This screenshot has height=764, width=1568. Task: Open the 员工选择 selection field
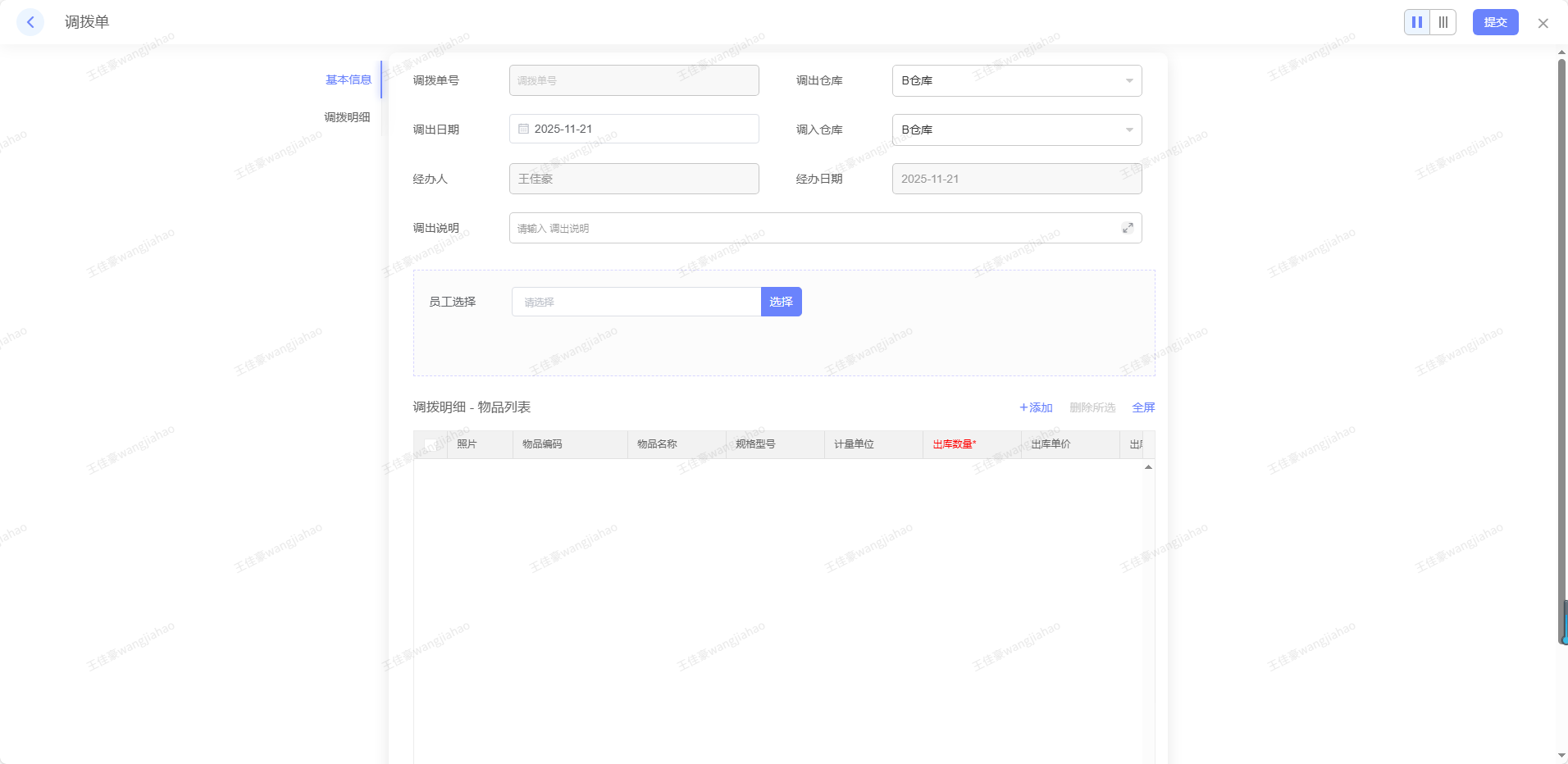click(636, 302)
